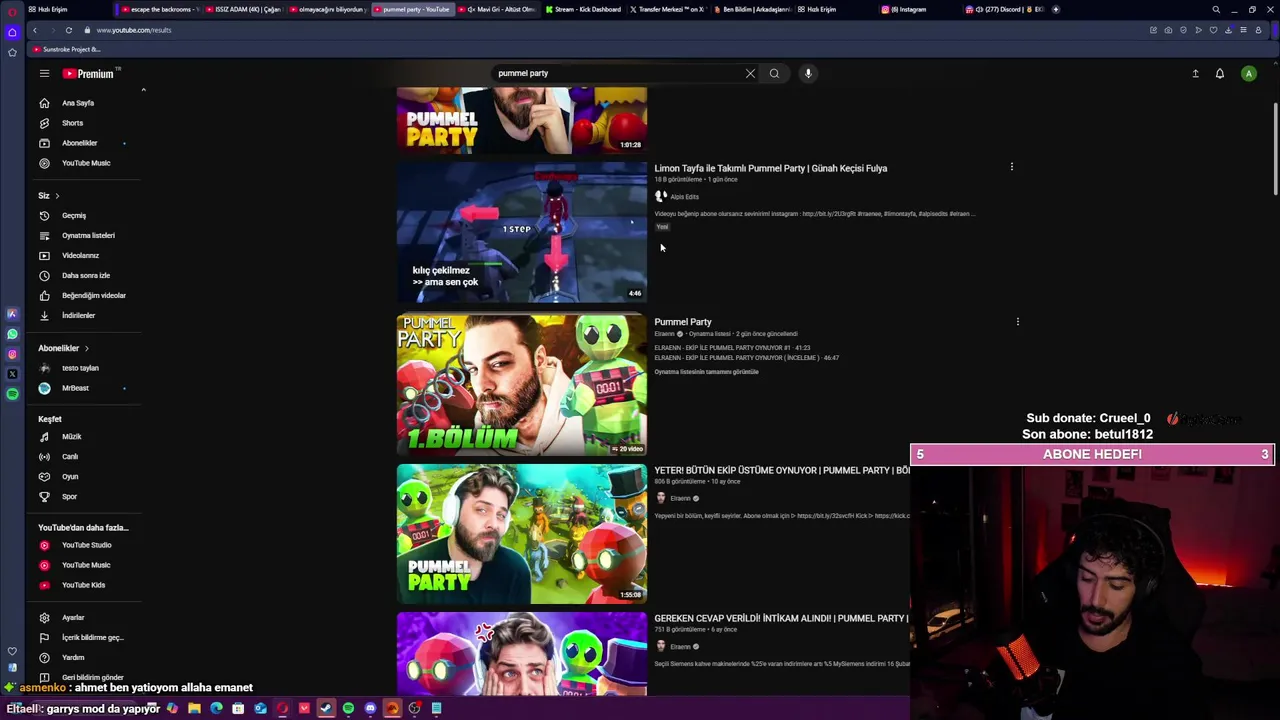Click Oynatma listesinin tamamını görüntüle

click(706, 372)
